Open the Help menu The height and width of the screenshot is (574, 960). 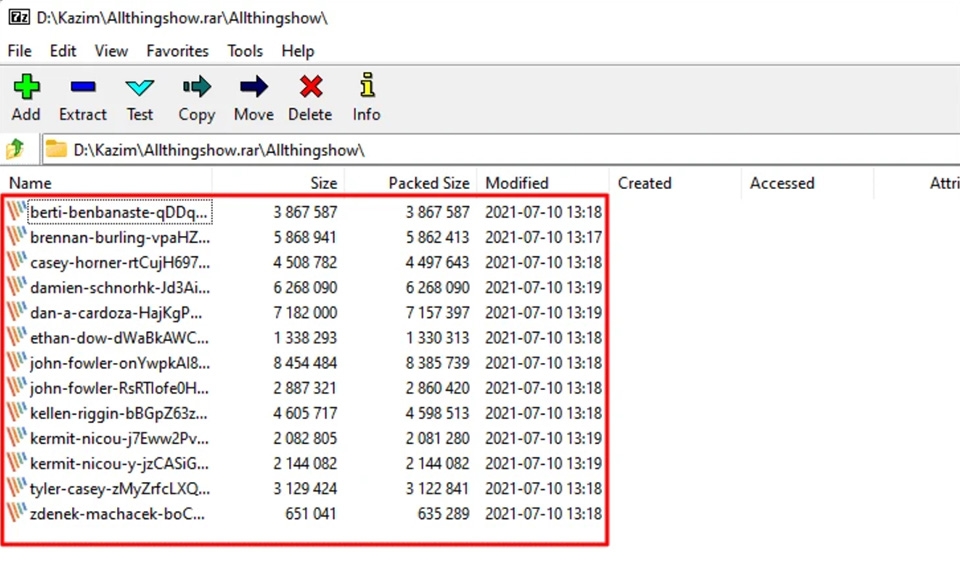[x=298, y=51]
